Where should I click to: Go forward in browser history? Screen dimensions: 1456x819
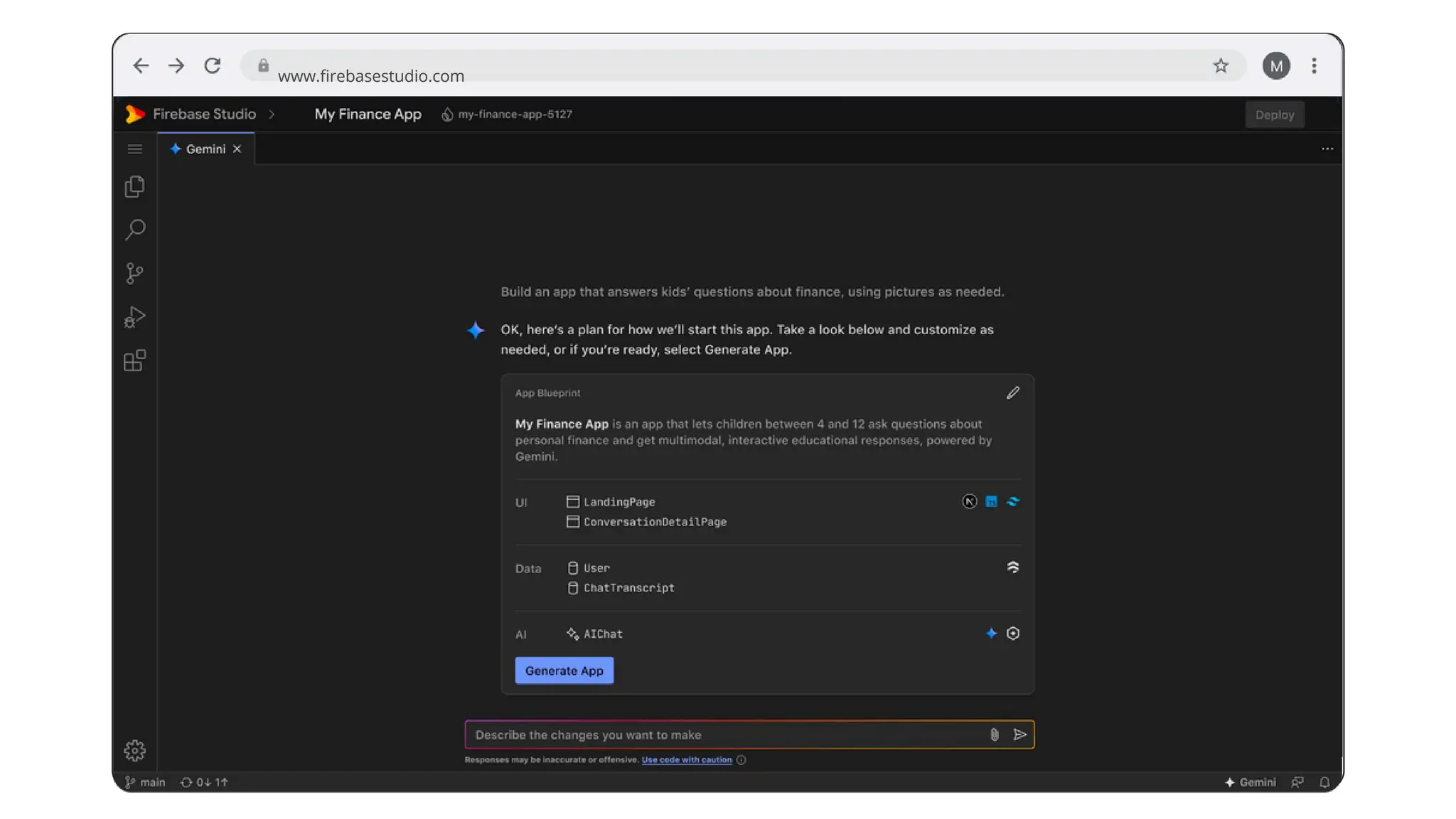pyautogui.click(x=176, y=66)
